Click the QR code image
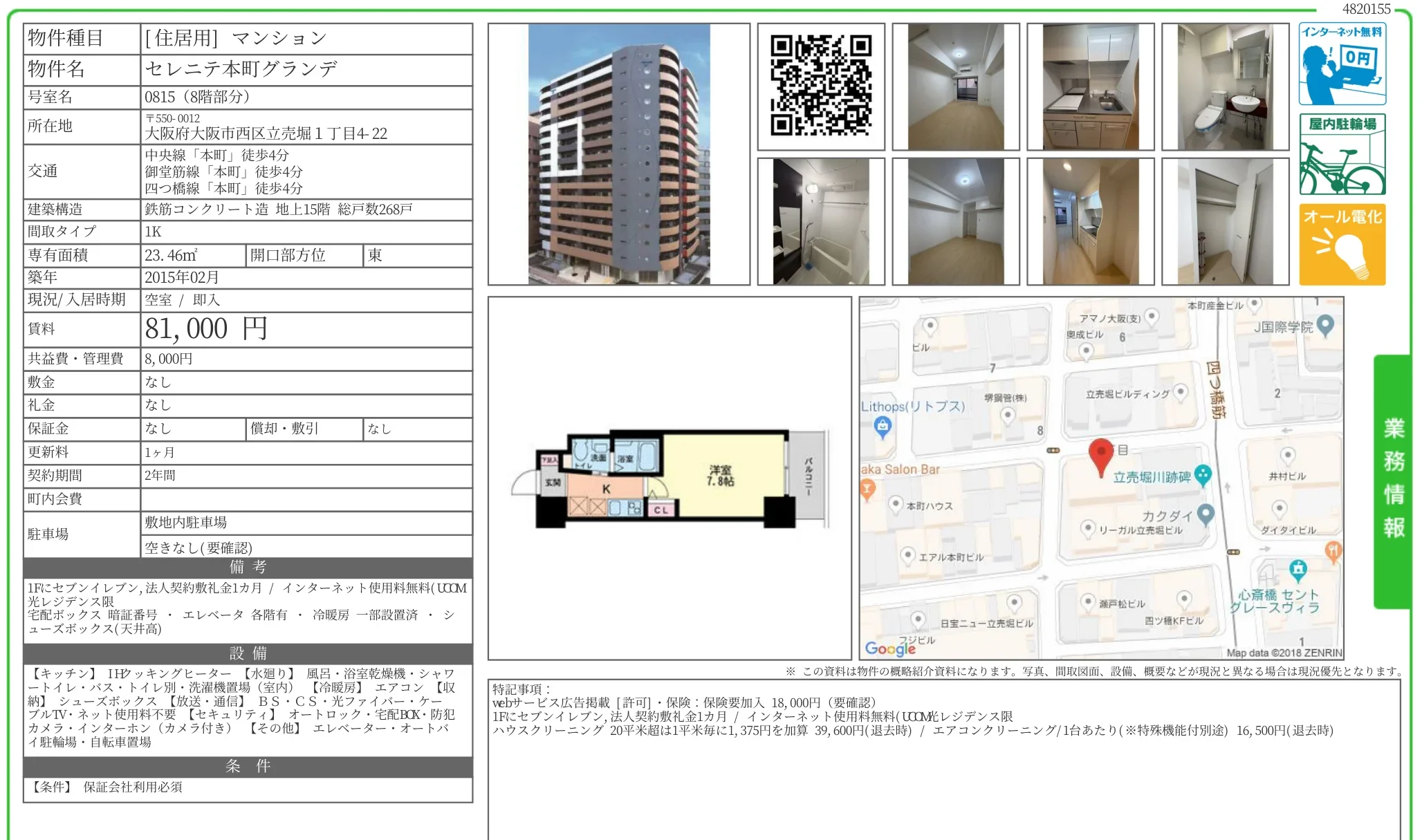Screen dimensions: 1422x840 coord(821,86)
